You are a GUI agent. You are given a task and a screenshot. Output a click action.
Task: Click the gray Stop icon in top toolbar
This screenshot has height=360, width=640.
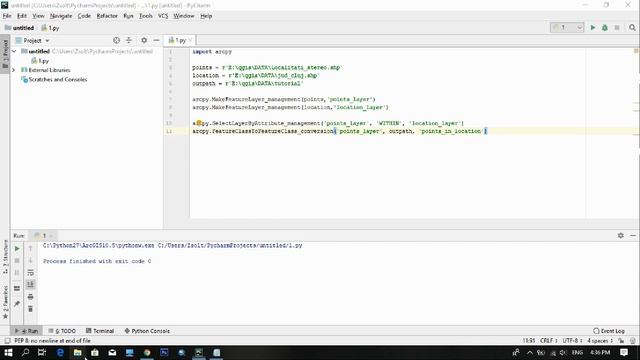tap(617, 27)
